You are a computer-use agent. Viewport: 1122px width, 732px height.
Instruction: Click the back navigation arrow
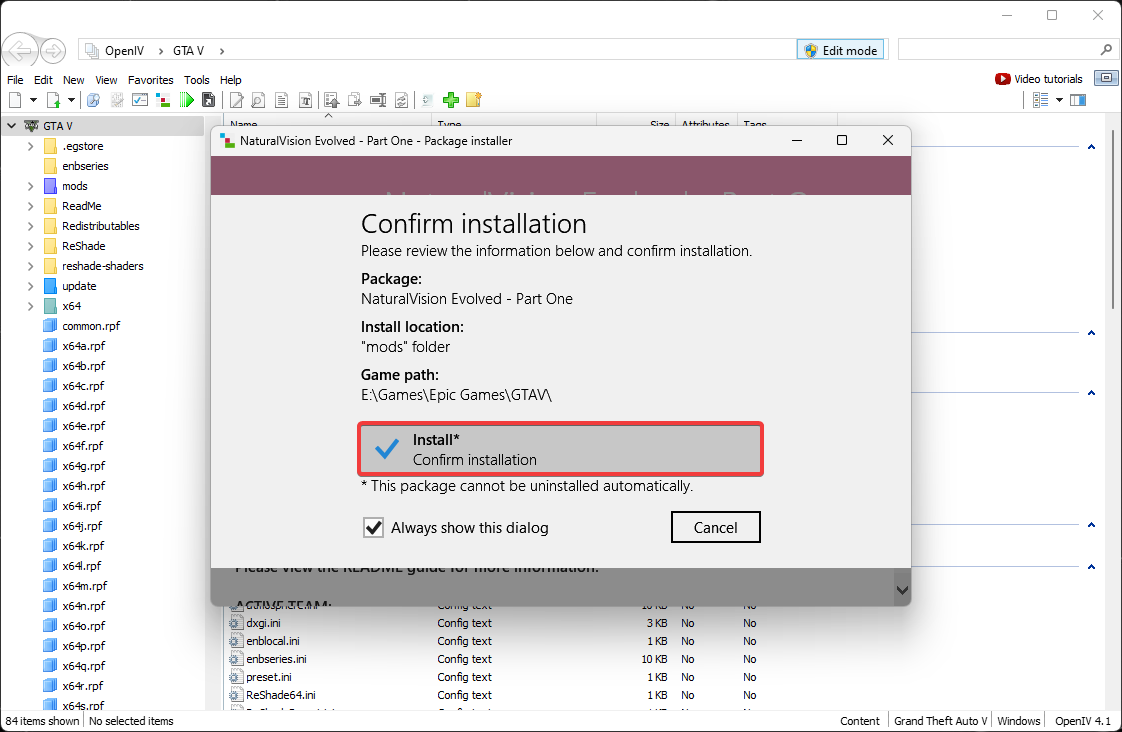pyautogui.click(x=19, y=50)
